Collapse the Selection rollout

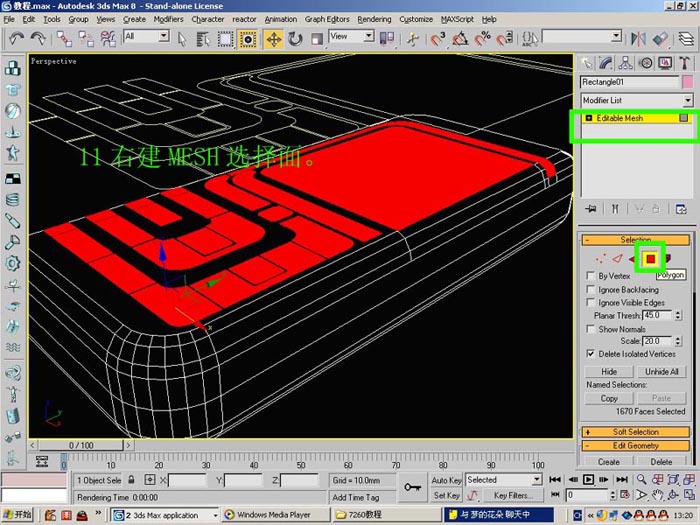click(635, 240)
